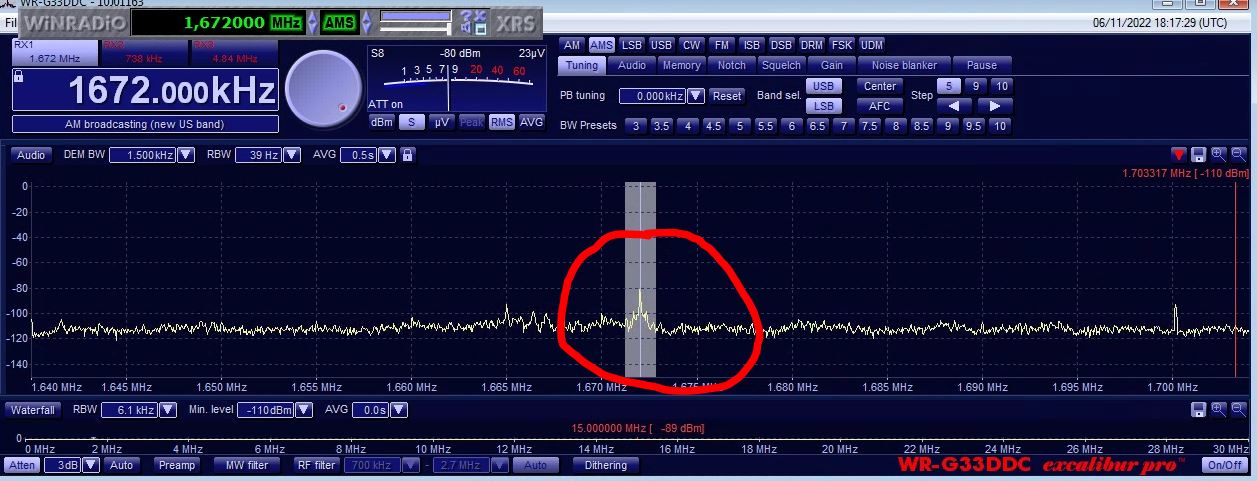The width and height of the screenshot is (1257, 481).
Task: Select AMS demodulation mode
Action: tap(601, 45)
